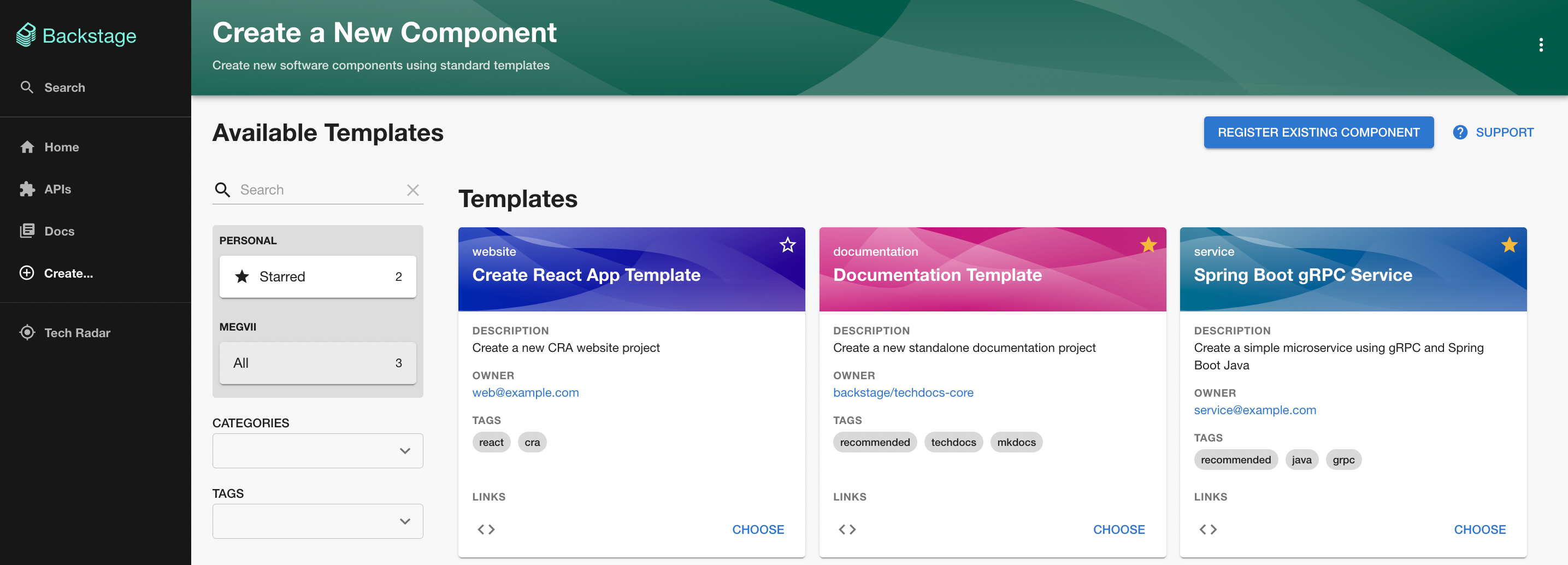The height and width of the screenshot is (565, 1568).
Task: Clear the template search with X icon
Action: pyautogui.click(x=412, y=190)
